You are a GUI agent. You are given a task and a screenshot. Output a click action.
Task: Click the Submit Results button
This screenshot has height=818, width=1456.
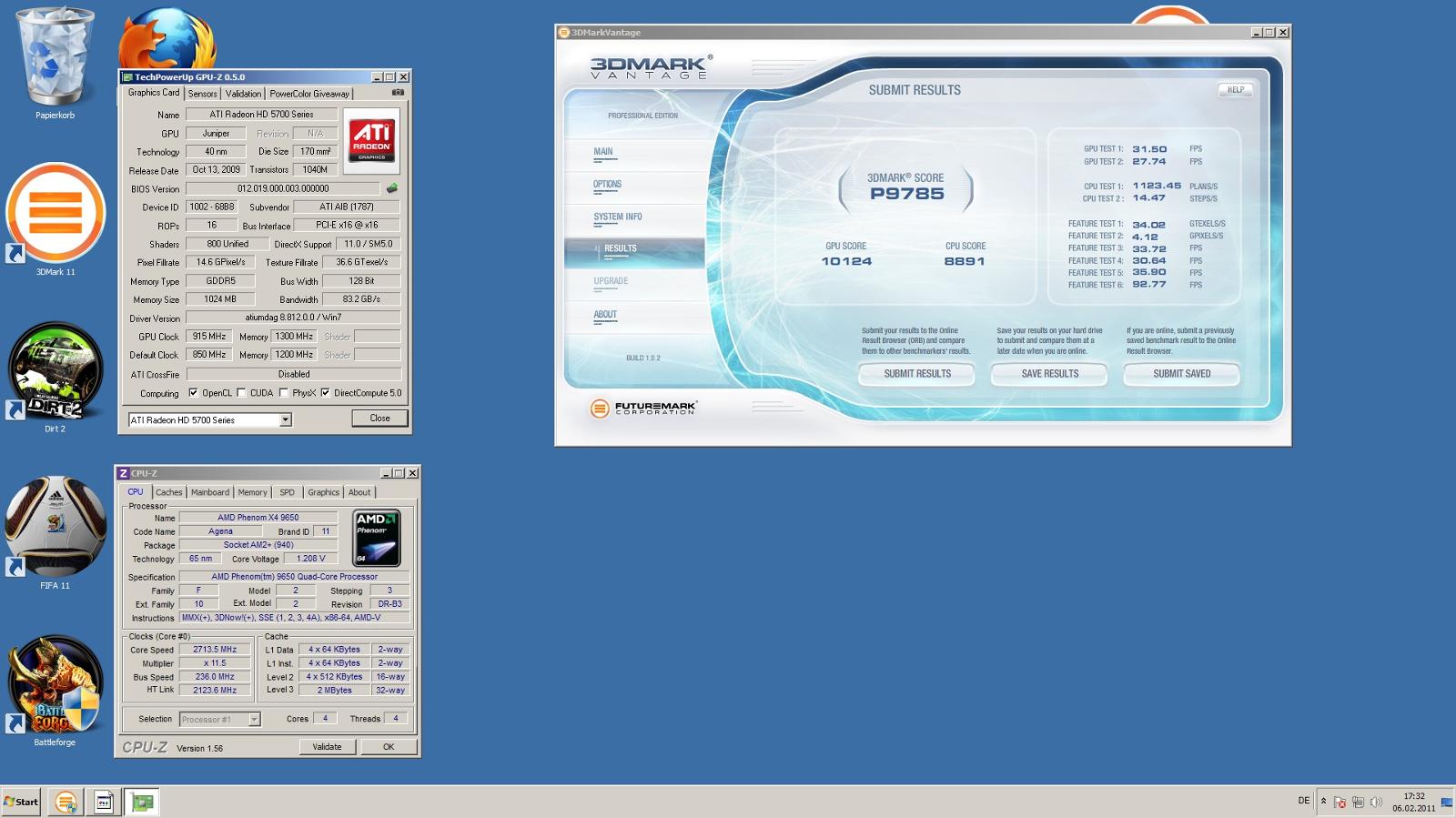click(917, 374)
